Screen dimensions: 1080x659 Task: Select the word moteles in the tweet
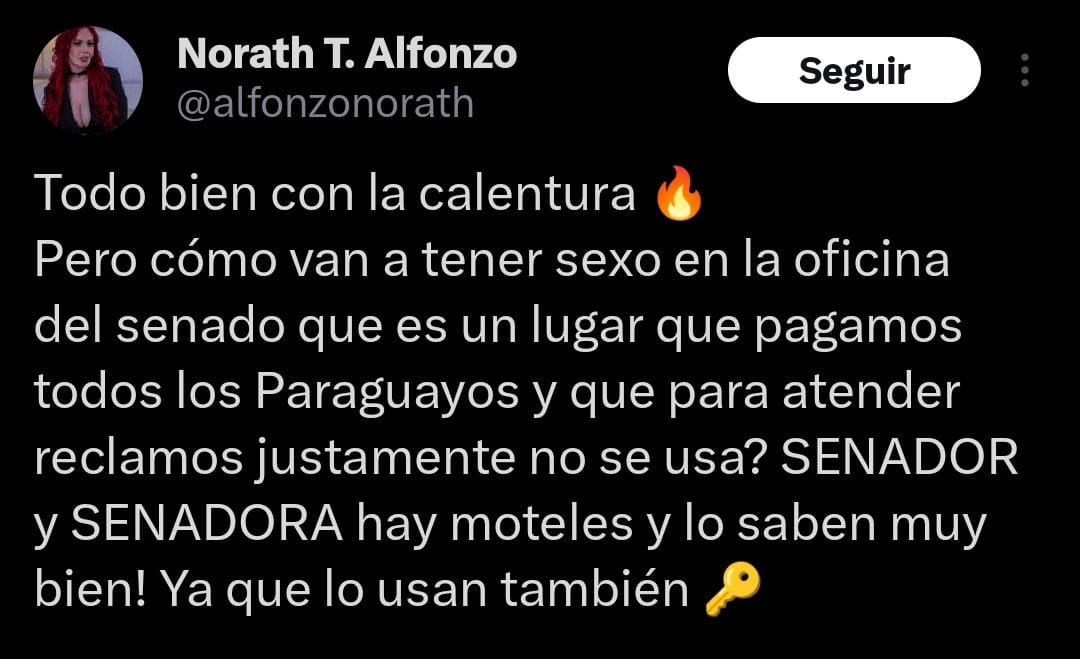coord(541,523)
